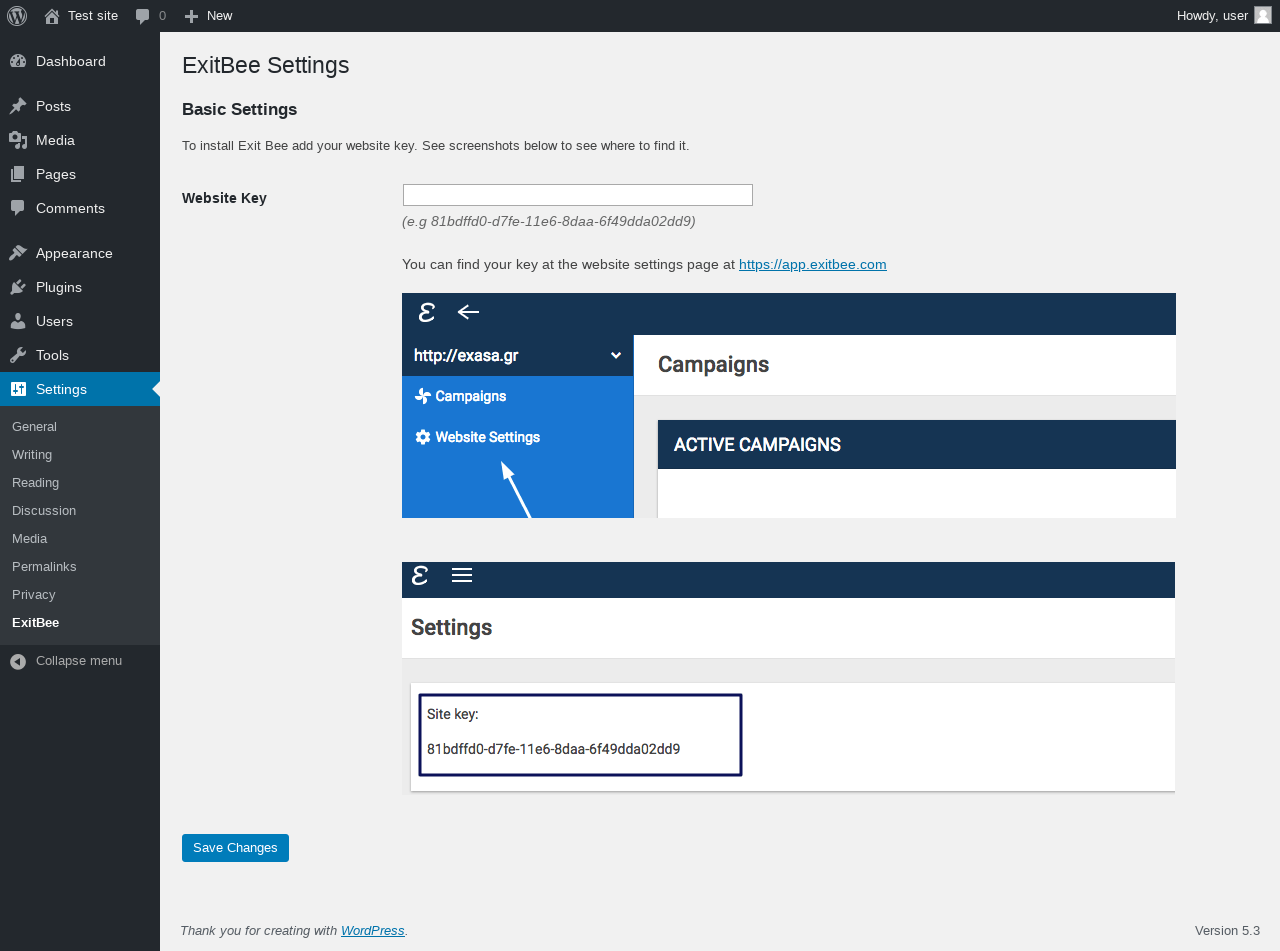Open Privacy settings submenu
This screenshot has width=1280, height=951.
[33, 594]
